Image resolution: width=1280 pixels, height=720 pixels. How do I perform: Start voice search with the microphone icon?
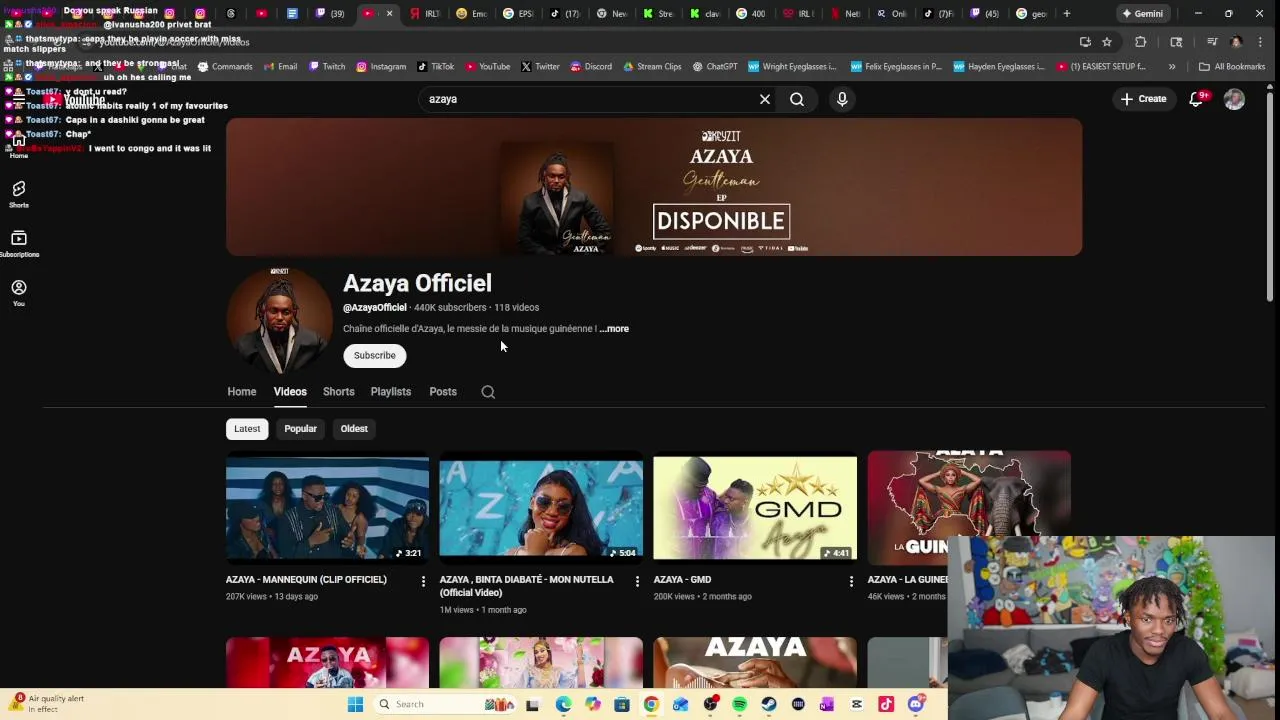tap(842, 99)
